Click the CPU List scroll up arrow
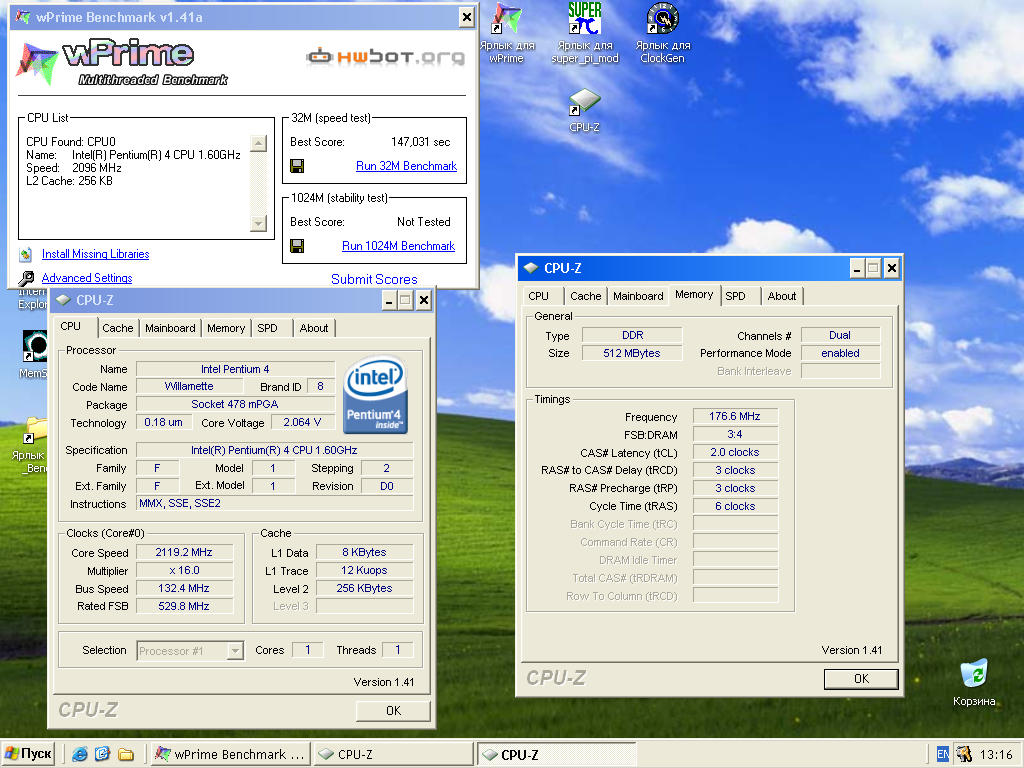This screenshot has width=1024, height=768. pos(259,144)
